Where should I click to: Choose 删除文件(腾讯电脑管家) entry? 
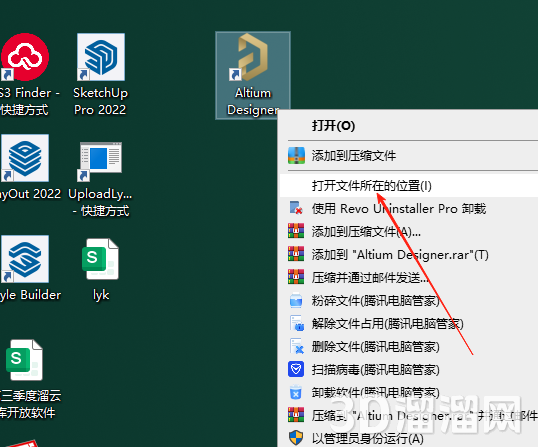point(408,346)
